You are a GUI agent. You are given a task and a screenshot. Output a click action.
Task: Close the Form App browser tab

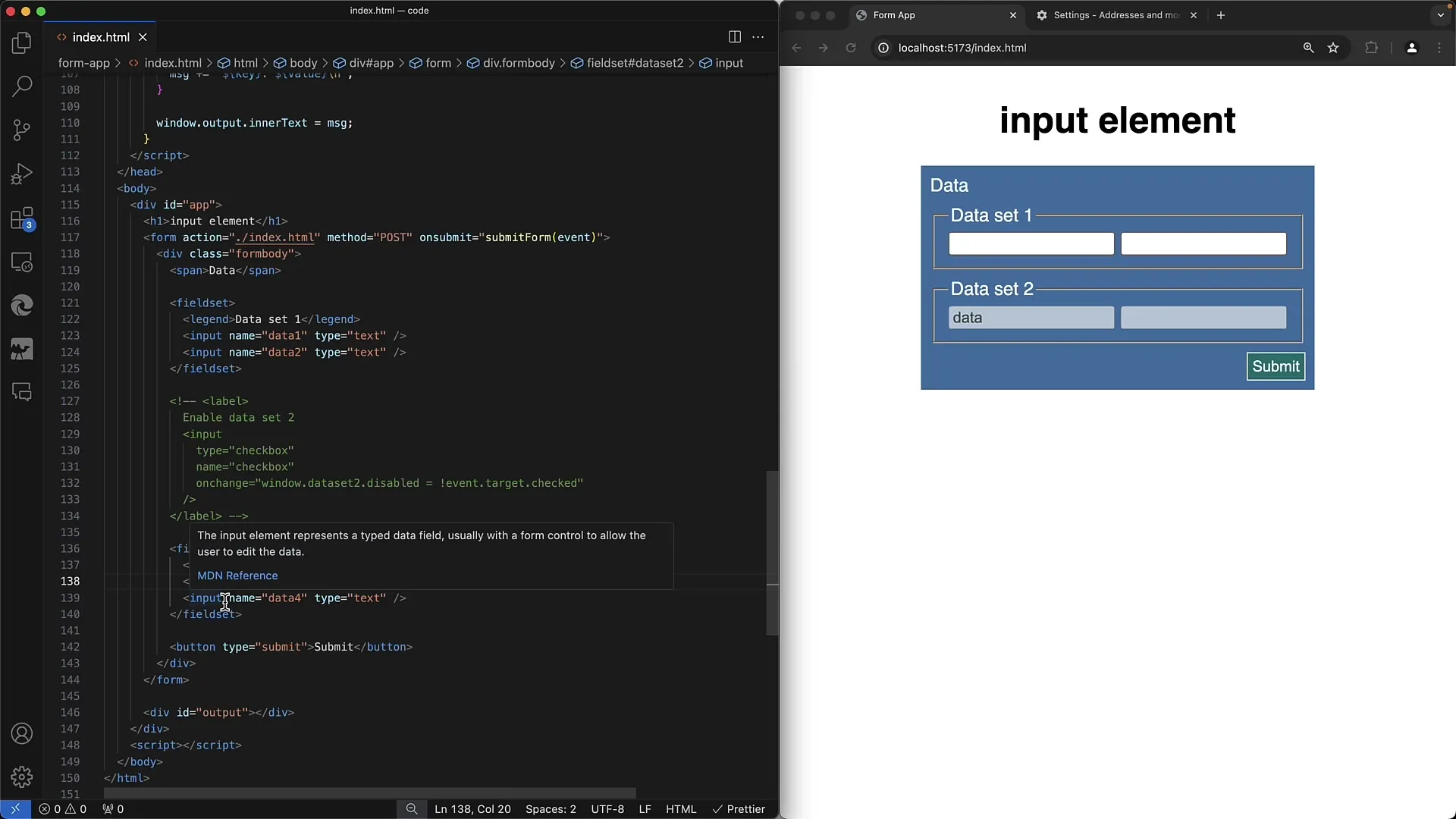1012,15
